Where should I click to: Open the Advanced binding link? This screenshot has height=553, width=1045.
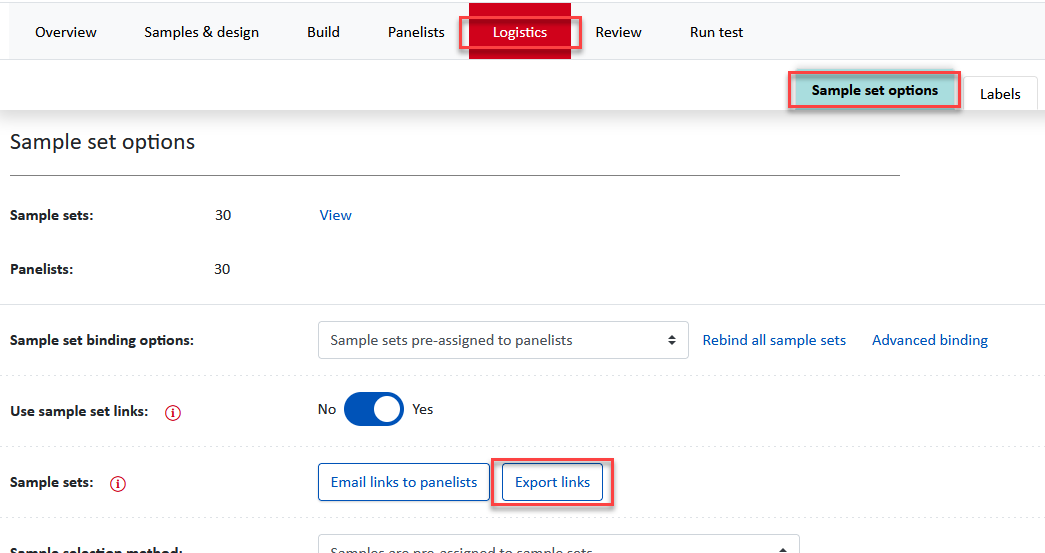tap(929, 340)
